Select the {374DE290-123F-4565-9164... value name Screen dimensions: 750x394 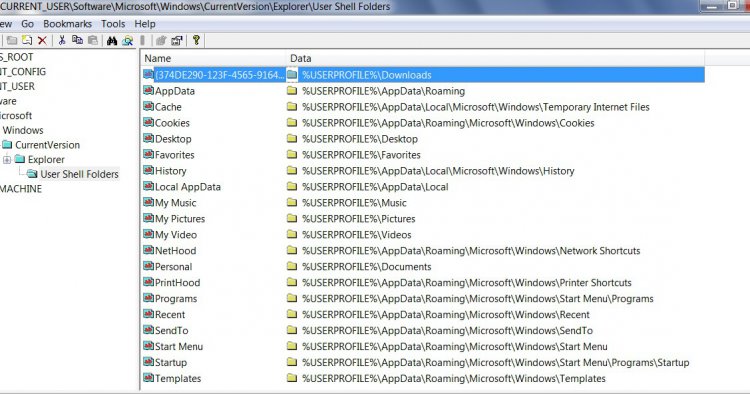220,75
